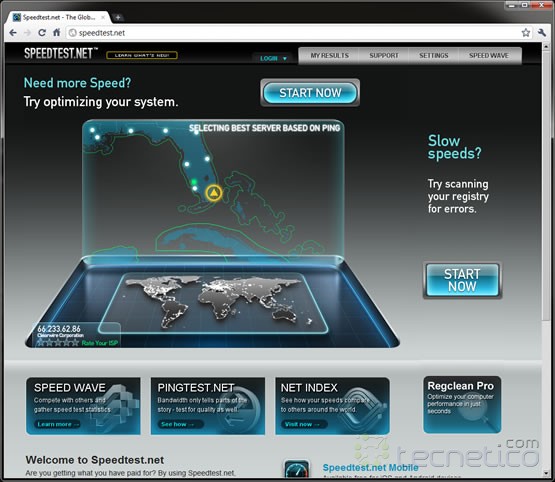Open the SUPPORT tab

384,56
